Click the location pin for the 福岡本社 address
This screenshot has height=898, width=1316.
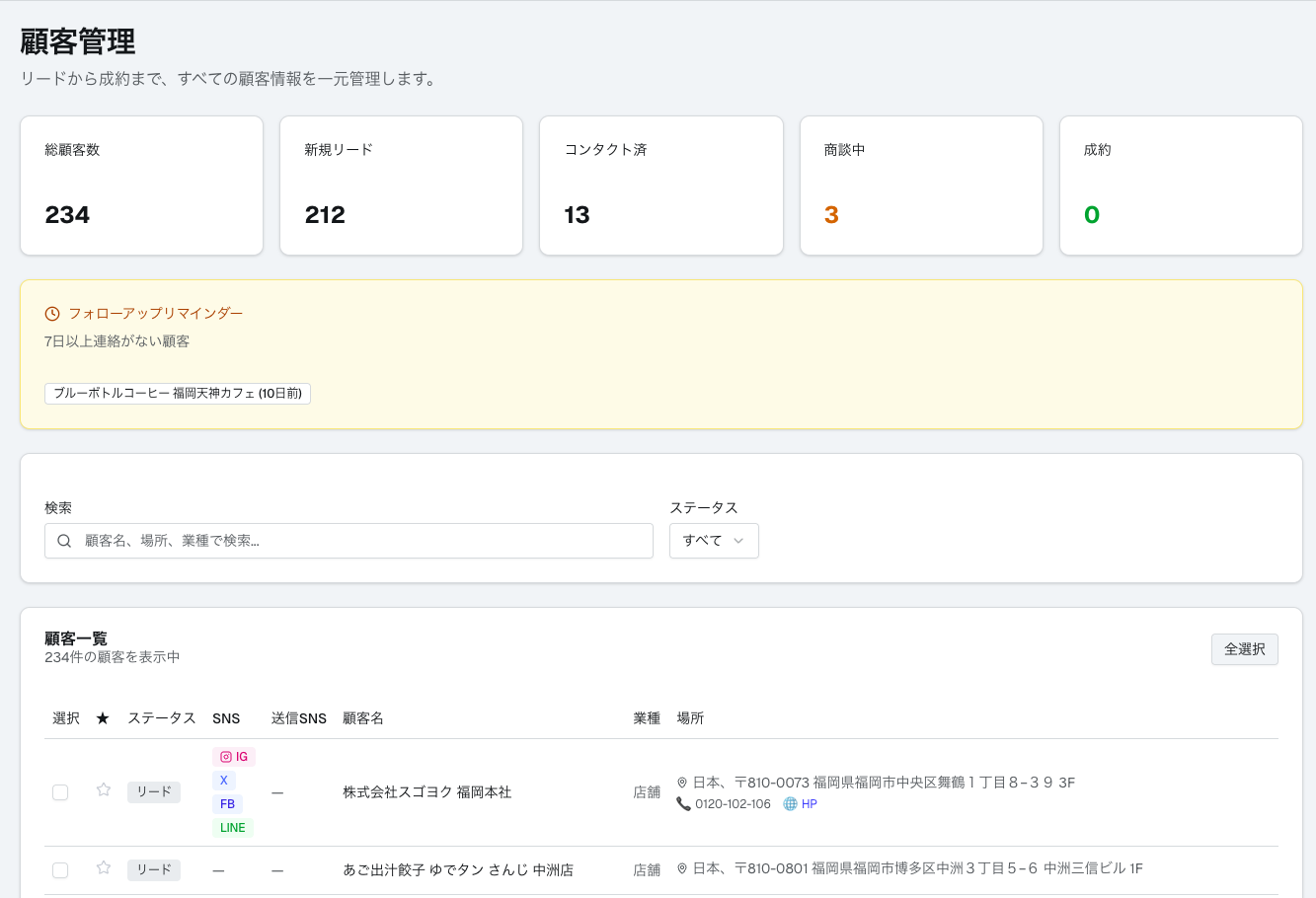[x=682, y=782]
